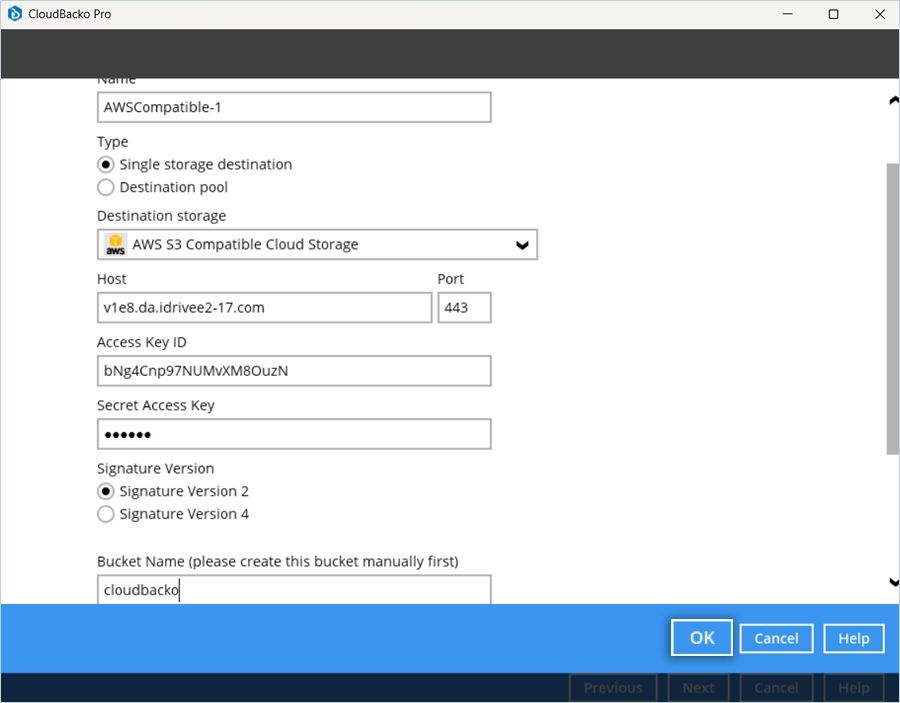Select Single storage destination option
The width and height of the screenshot is (900, 703).
106,164
